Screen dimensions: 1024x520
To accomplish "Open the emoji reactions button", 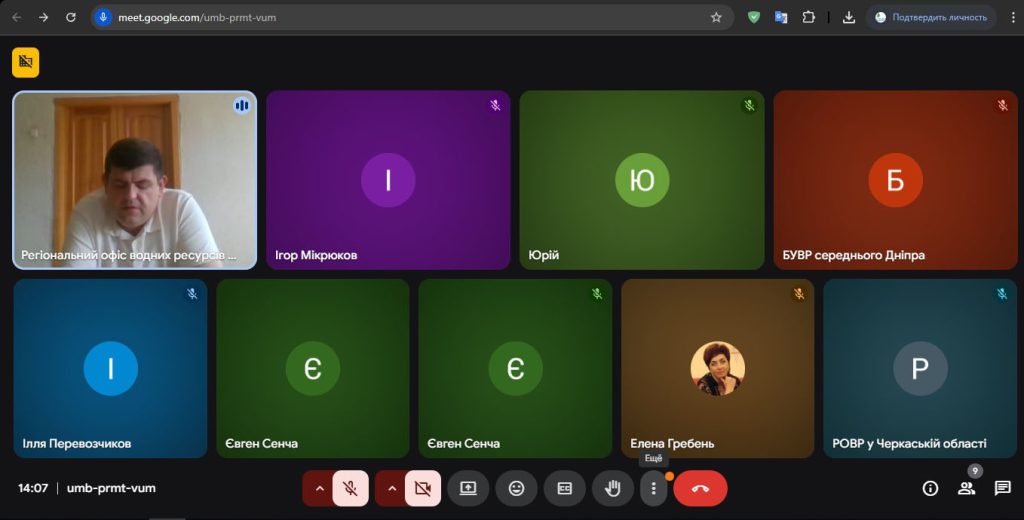I will [517, 488].
